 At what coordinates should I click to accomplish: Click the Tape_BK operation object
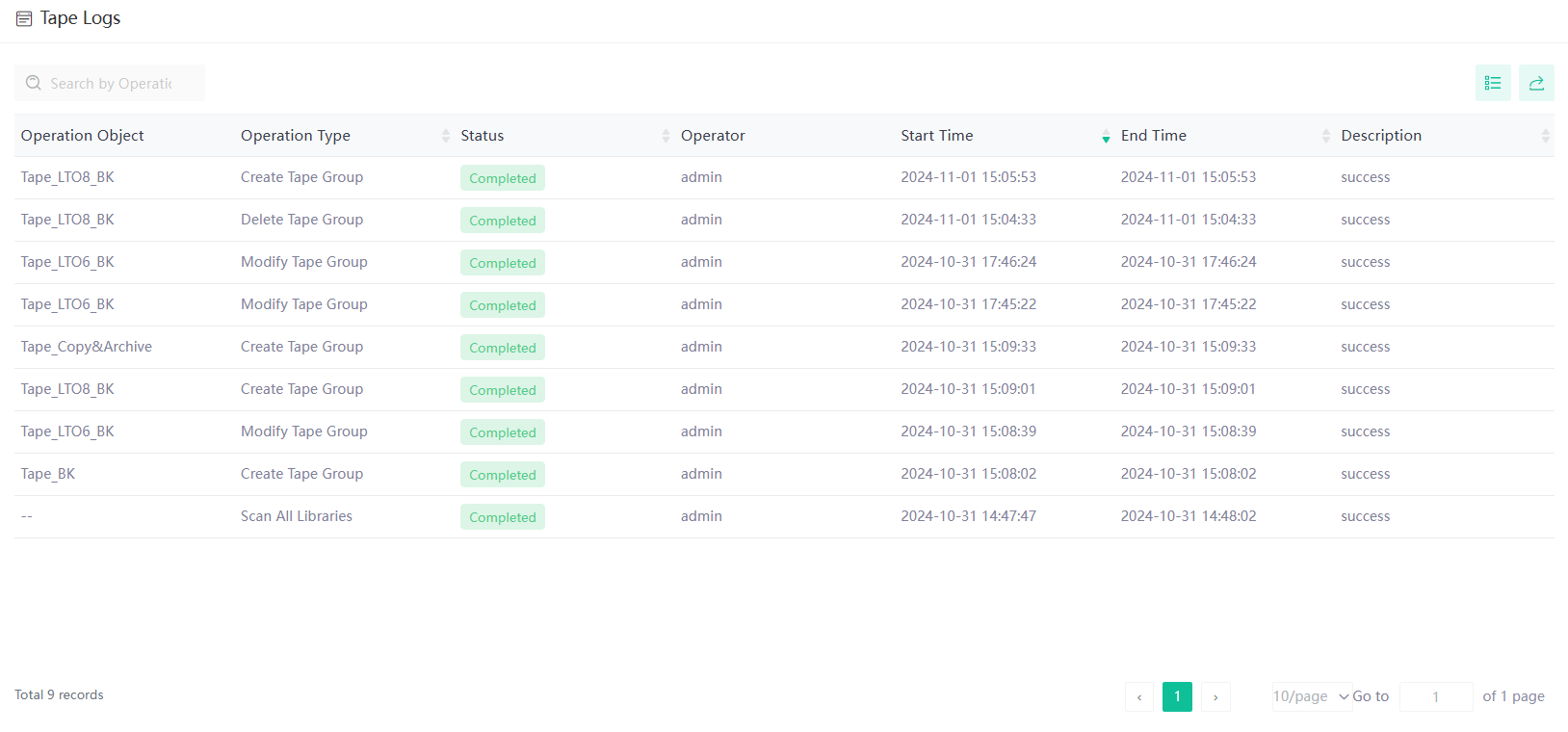point(48,474)
